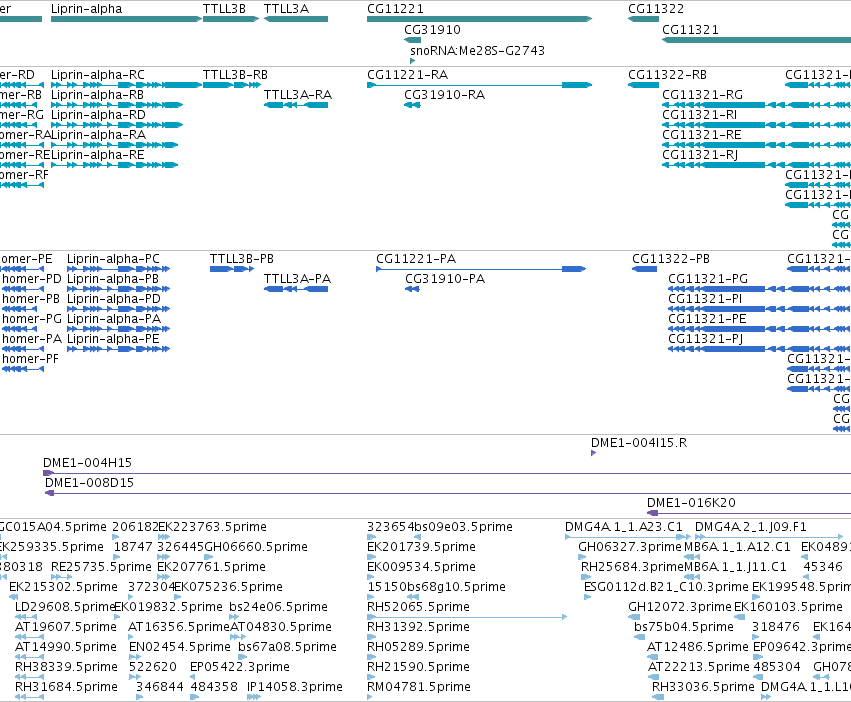The height and width of the screenshot is (702, 851).
Task: Click the DME1-016K20 BAC label
Action: 691,503
